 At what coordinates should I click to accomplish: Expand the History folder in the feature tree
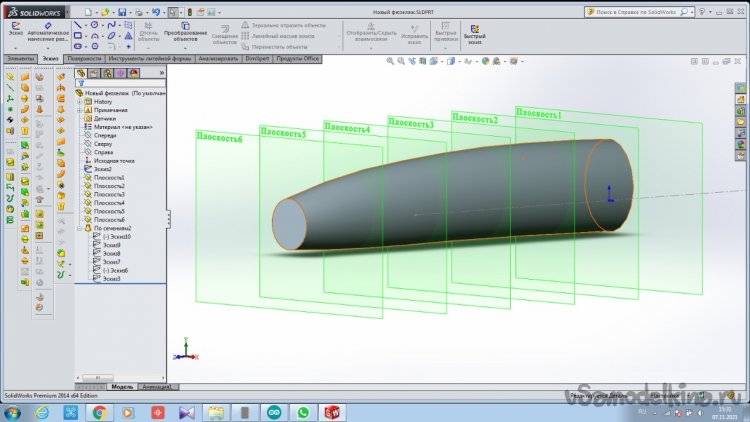tap(80, 101)
